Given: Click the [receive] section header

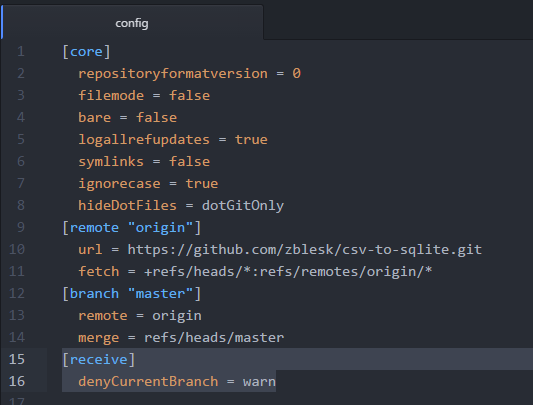Looking at the screenshot, I should click(x=99, y=359).
